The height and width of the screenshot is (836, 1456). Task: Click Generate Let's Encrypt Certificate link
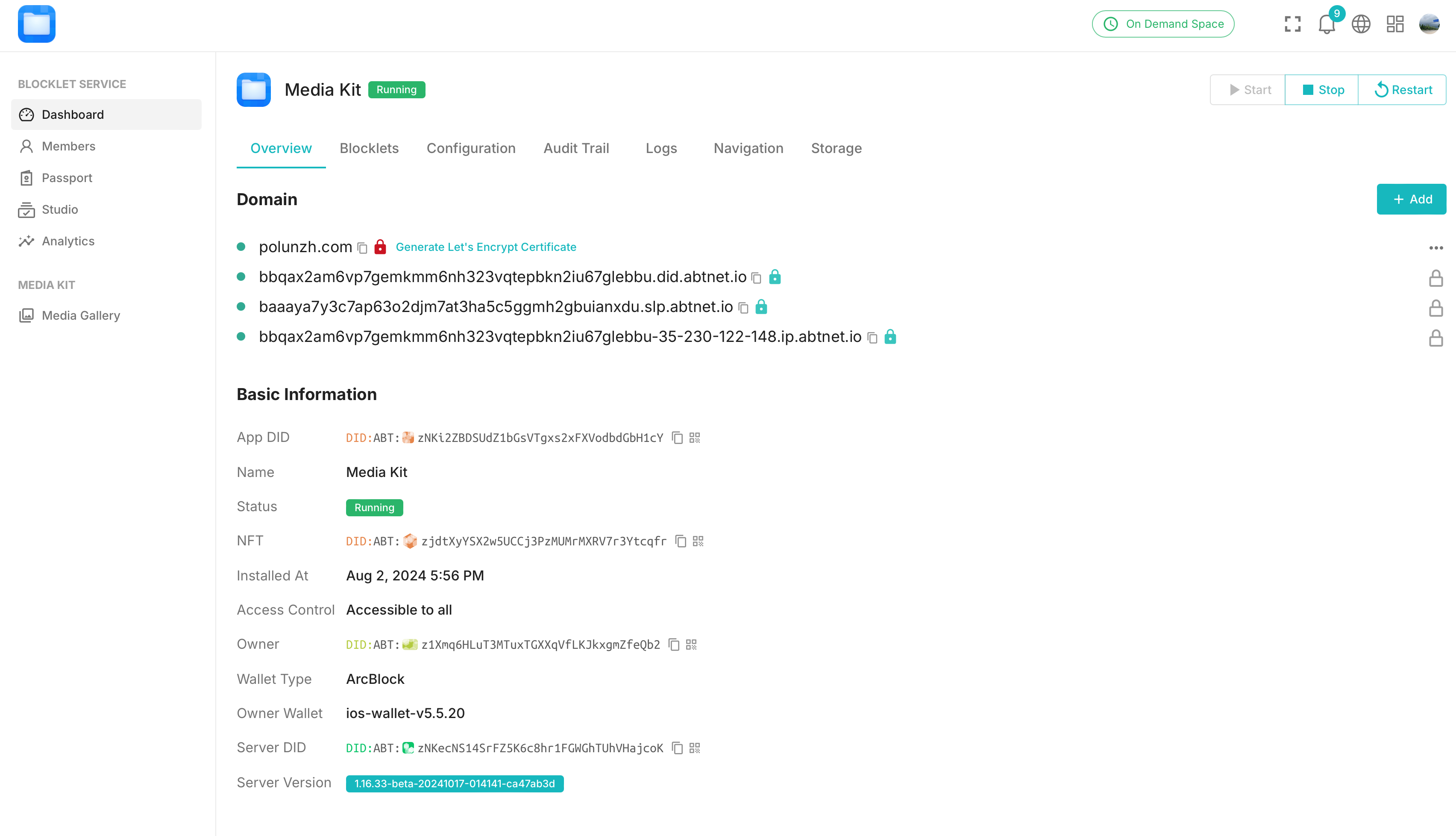click(x=485, y=247)
